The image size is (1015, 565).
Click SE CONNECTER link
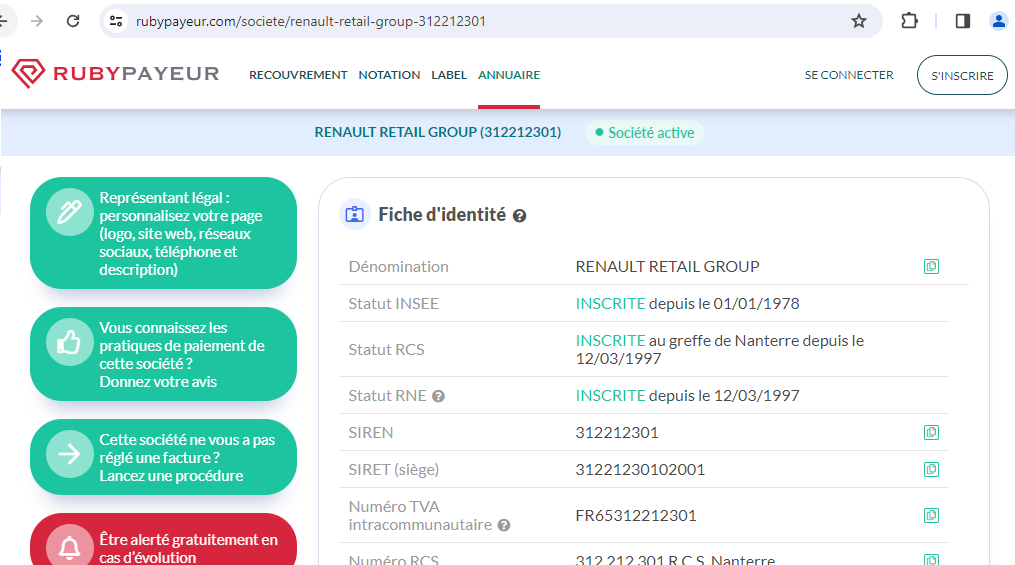pyautogui.click(x=849, y=74)
